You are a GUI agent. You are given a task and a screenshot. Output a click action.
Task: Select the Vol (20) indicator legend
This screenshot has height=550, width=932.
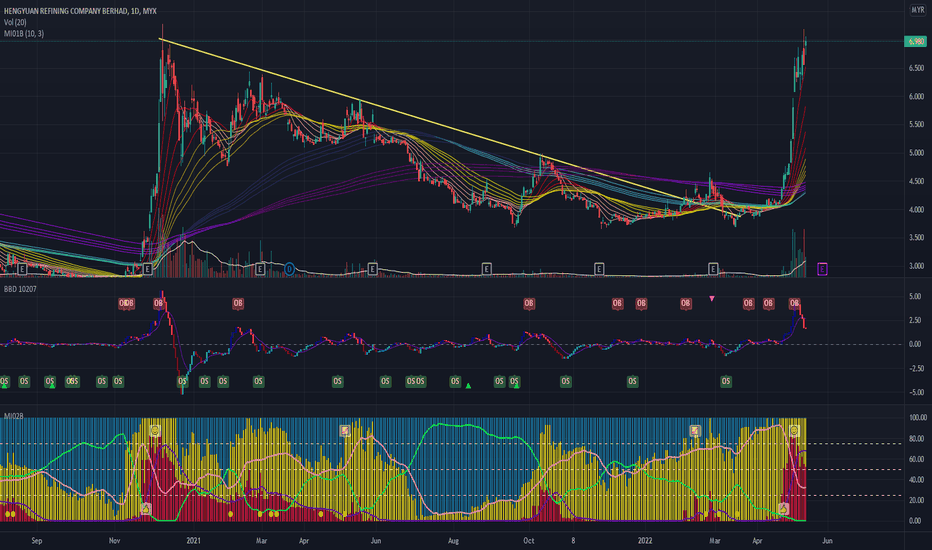click(15, 23)
